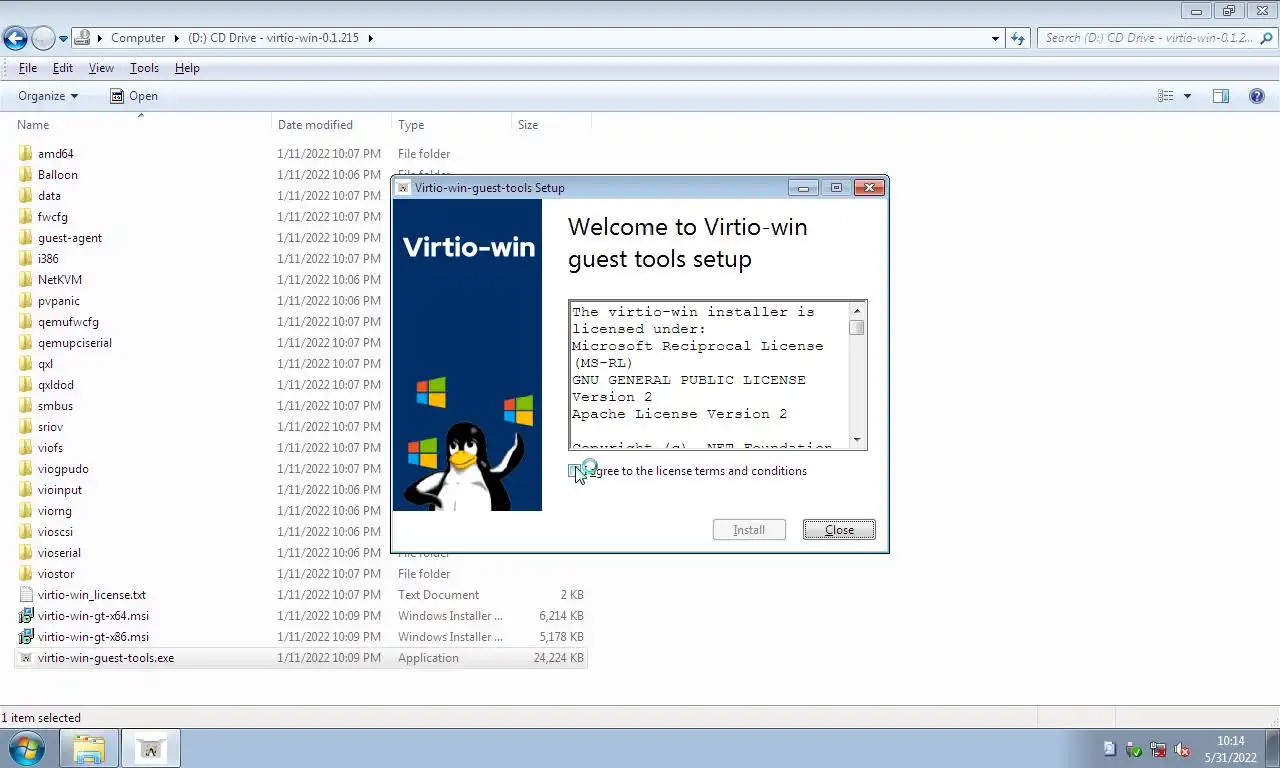Image resolution: width=1280 pixels, height=768 pixels.
Task: Expand the Computer breadcrumb arrow
Action: 177,38
